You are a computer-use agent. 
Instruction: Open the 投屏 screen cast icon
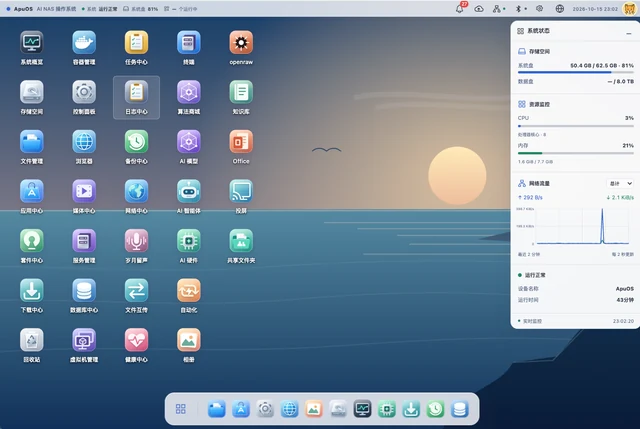coord(241,191)
